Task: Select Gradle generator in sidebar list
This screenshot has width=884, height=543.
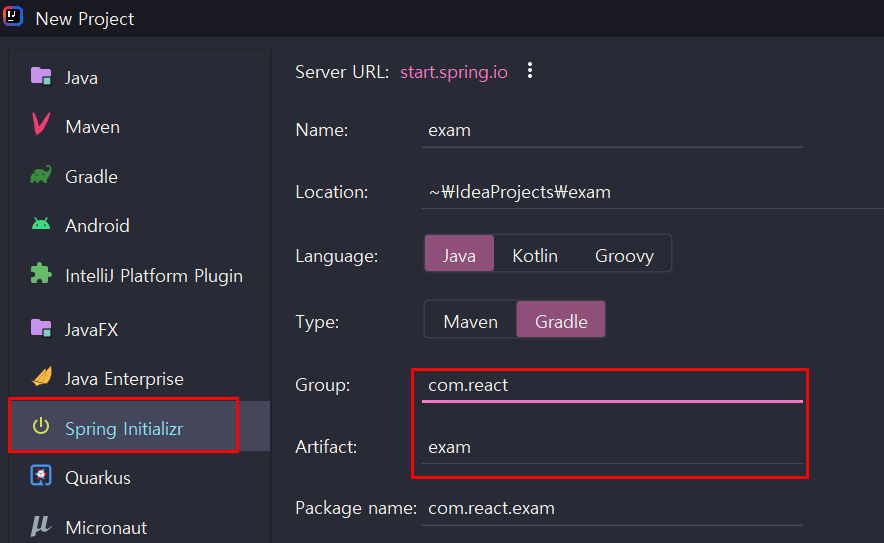Action: pyautogui.click(x=140, y=176)
